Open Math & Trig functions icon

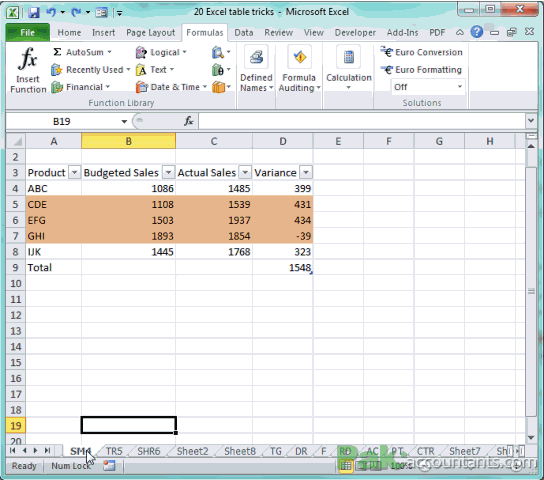point(218,70)
